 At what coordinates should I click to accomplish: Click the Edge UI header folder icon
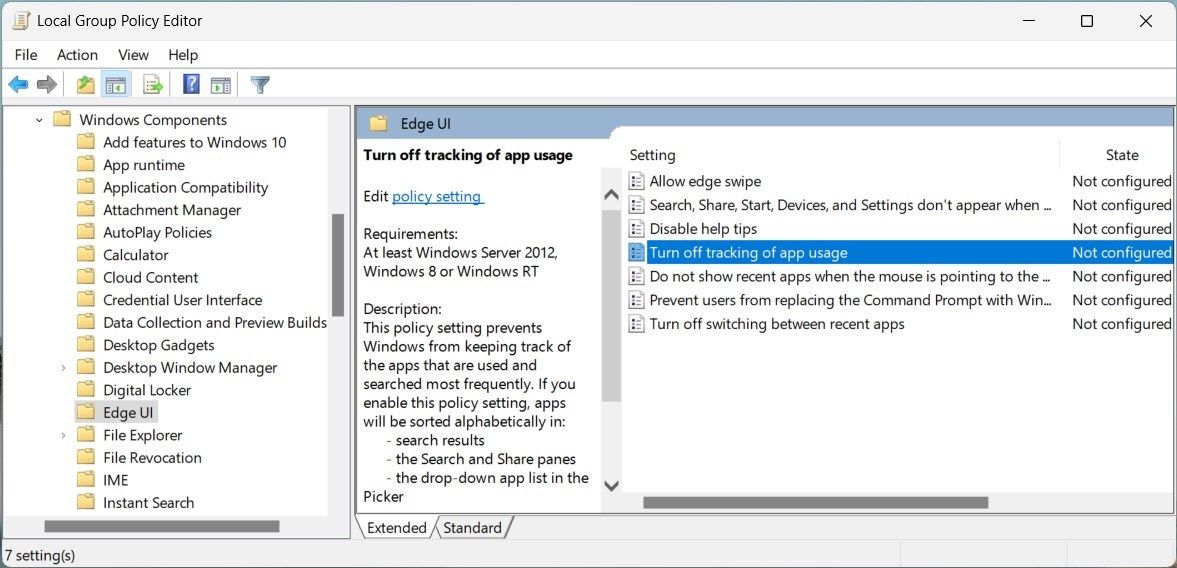(378, 123)
